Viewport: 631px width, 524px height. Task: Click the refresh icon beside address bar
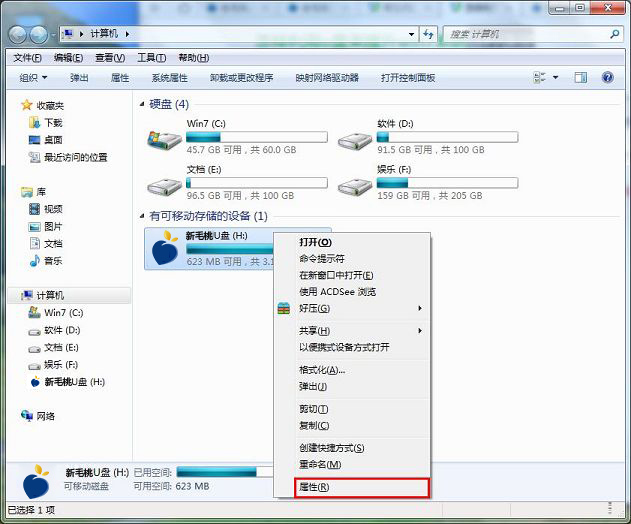click(x=428, y=34)
